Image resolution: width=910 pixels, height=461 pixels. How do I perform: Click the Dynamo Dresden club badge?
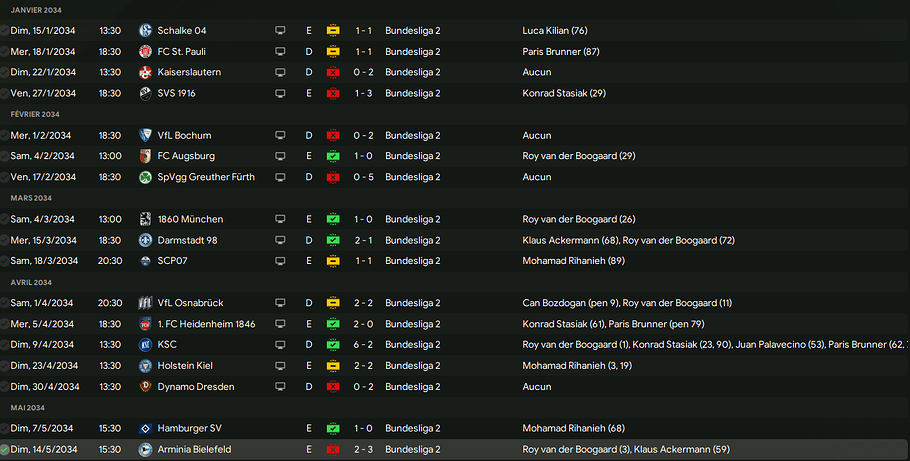click(x=146, y=387)
